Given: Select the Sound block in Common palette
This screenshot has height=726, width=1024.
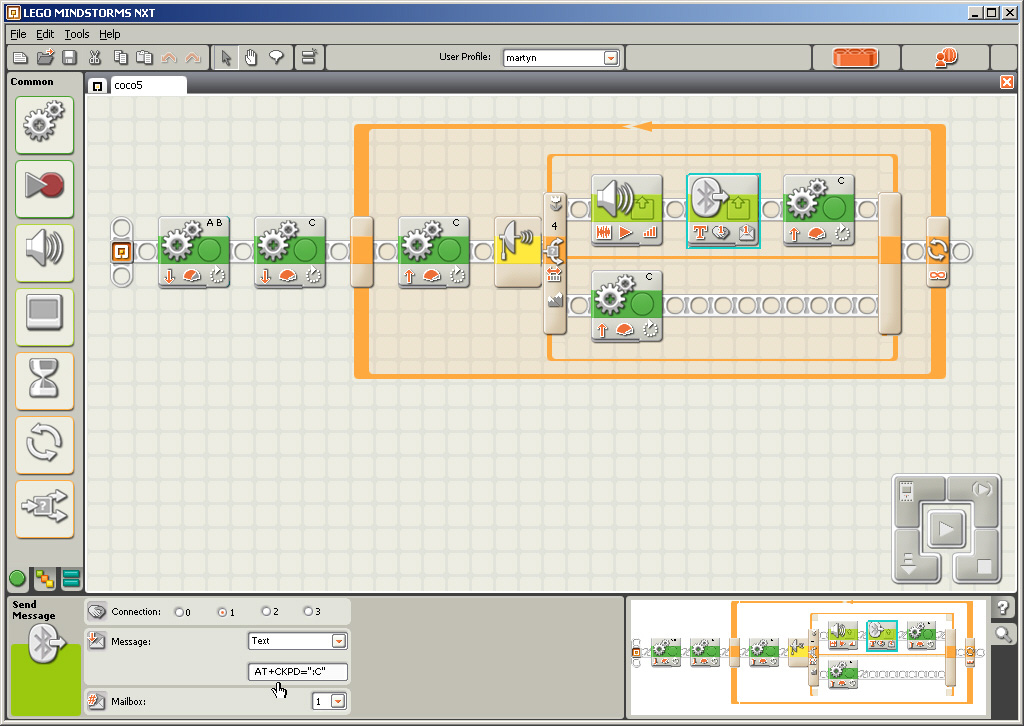Looking at the screenshot, I should (44, 253).
